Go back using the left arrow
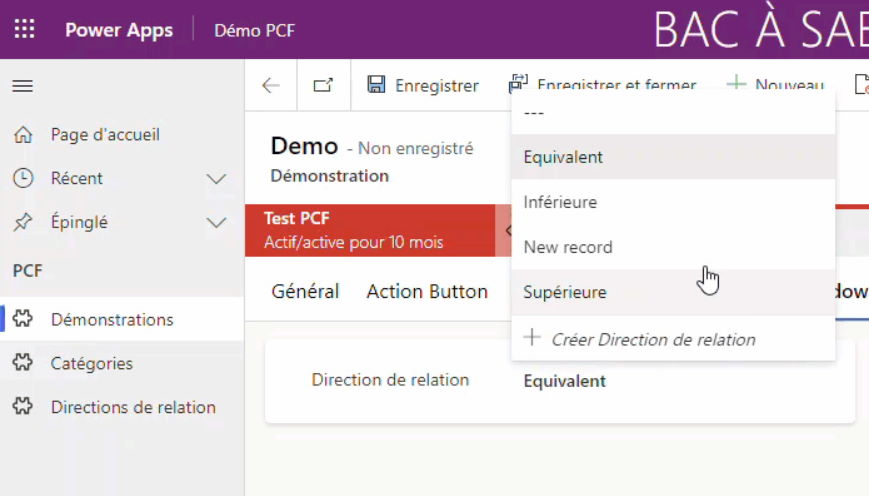The width and height of the screenshot is (869, 496). click(x=270, y=85)
